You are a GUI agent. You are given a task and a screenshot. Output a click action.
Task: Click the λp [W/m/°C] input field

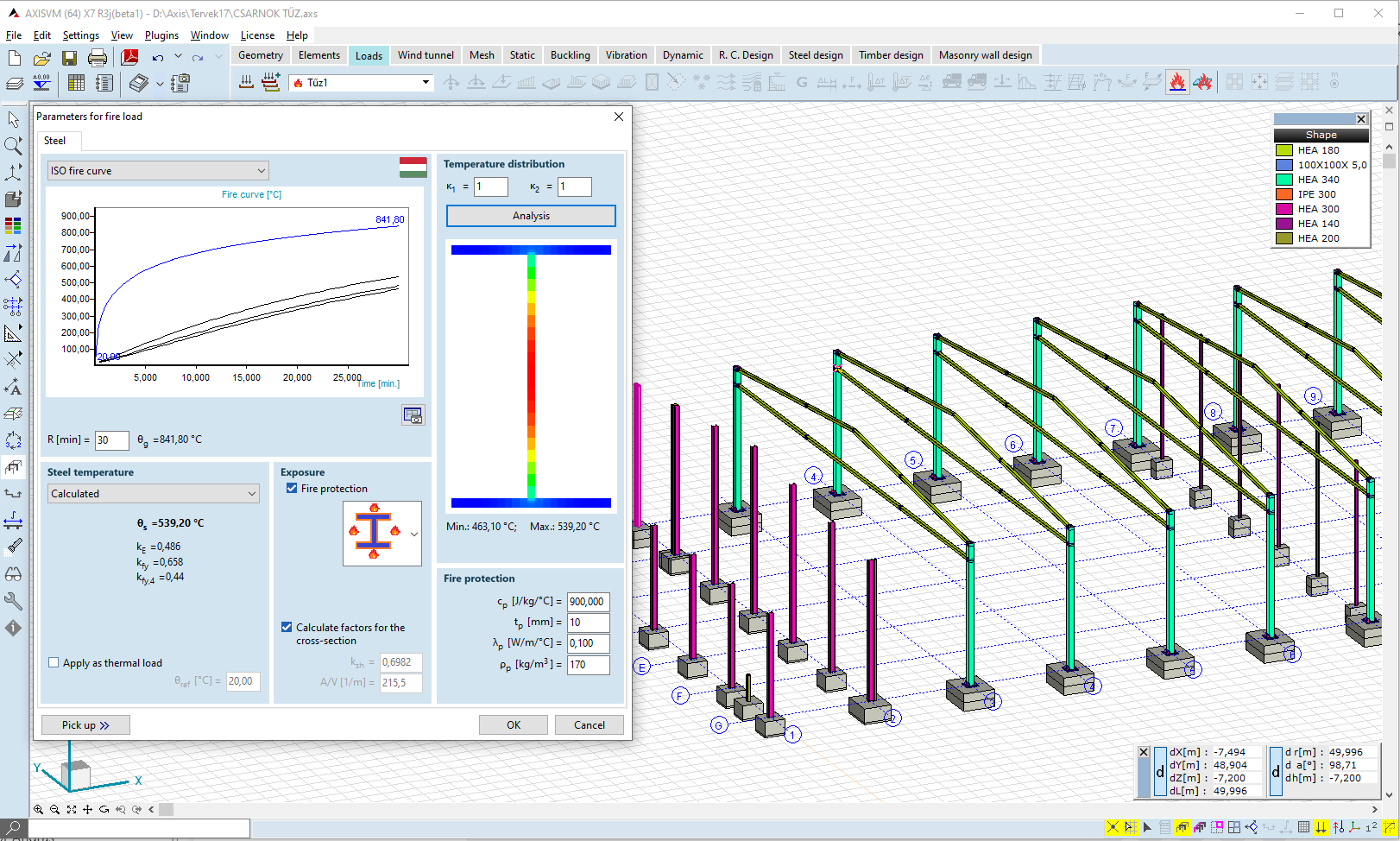pos(589,643)
